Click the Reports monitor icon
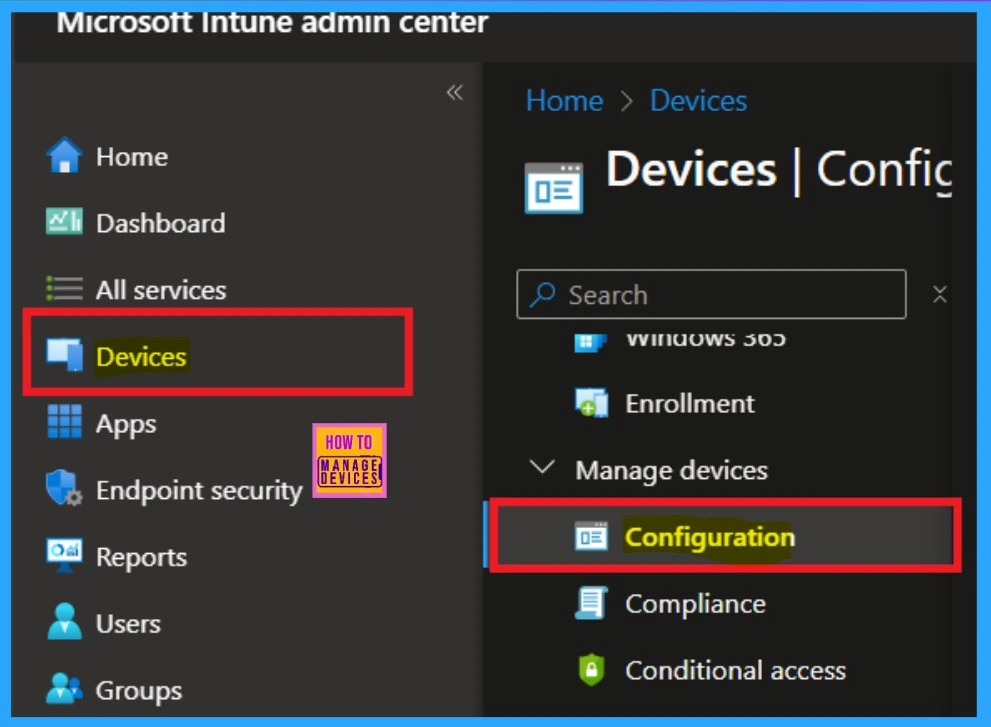This screenshot has height=727, width=991. click(64, 555)
